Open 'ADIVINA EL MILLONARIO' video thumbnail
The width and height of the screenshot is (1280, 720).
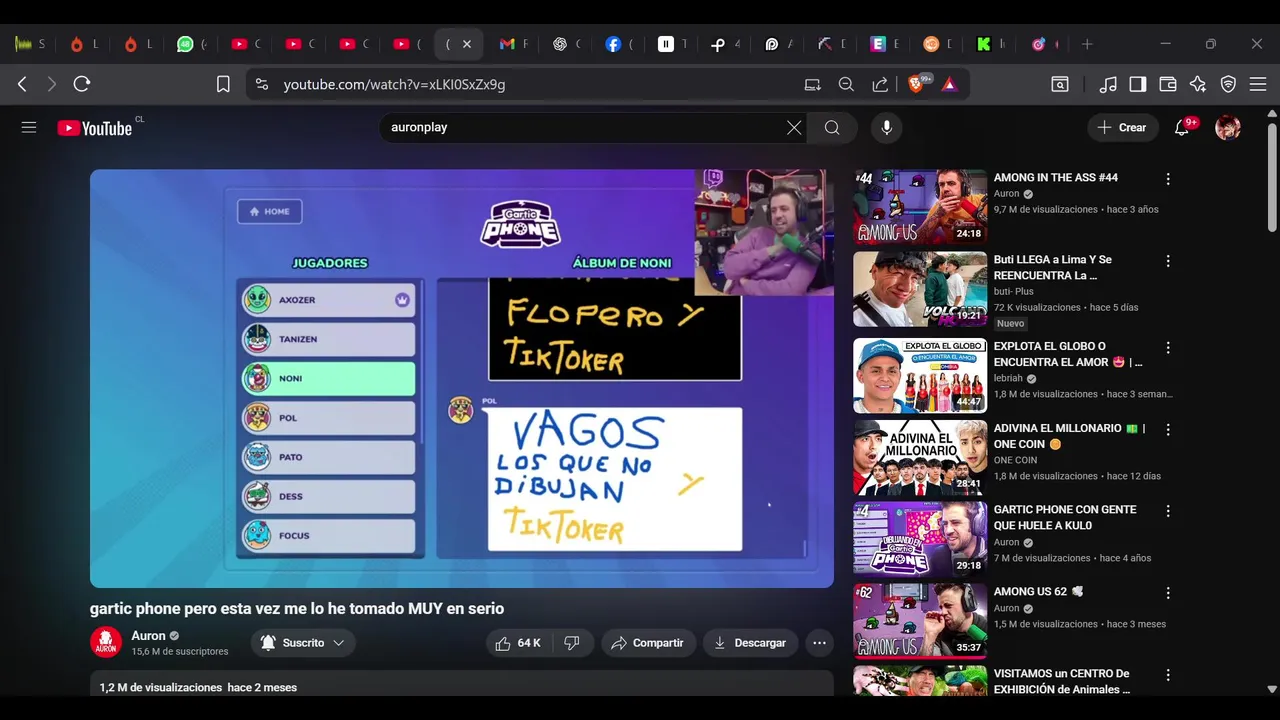point(920,457)
